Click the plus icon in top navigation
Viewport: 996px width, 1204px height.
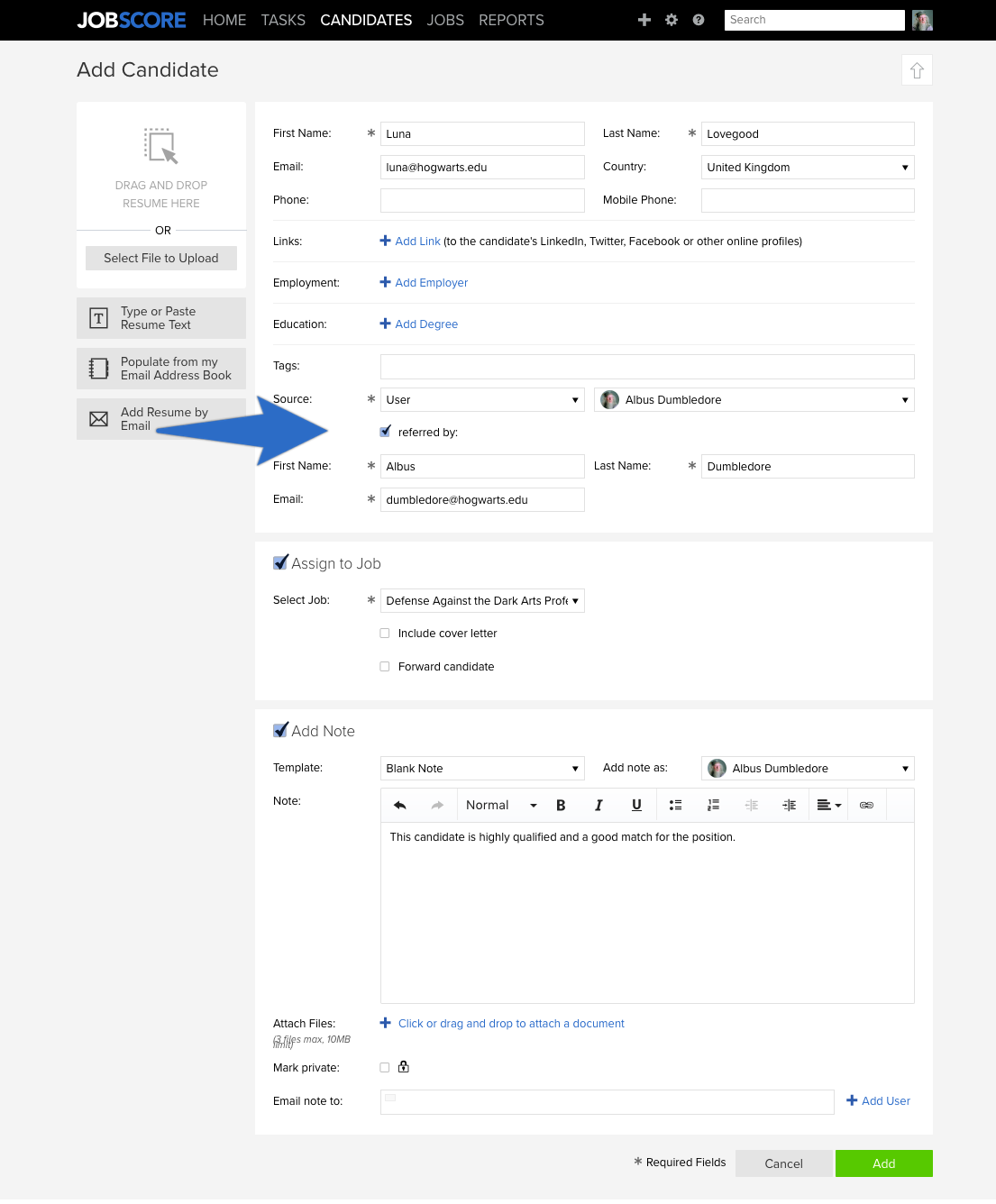tap(644, 20)
